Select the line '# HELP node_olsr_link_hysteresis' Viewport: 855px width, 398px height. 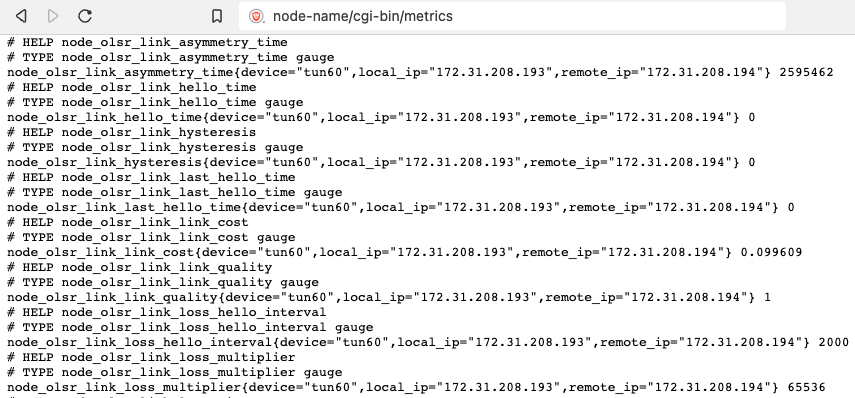131,132
